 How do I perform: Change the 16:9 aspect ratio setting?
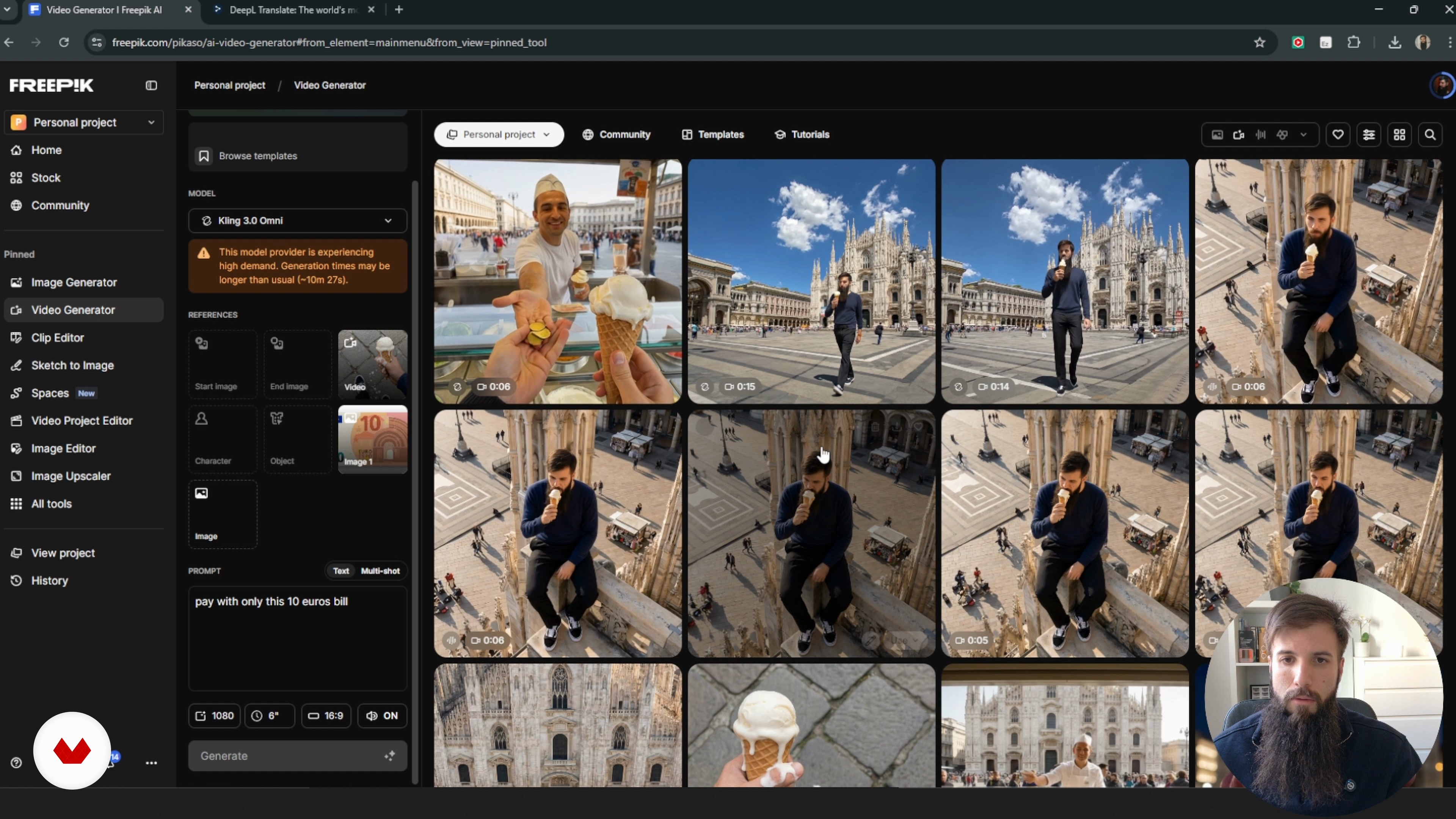[x=326, y=715]
